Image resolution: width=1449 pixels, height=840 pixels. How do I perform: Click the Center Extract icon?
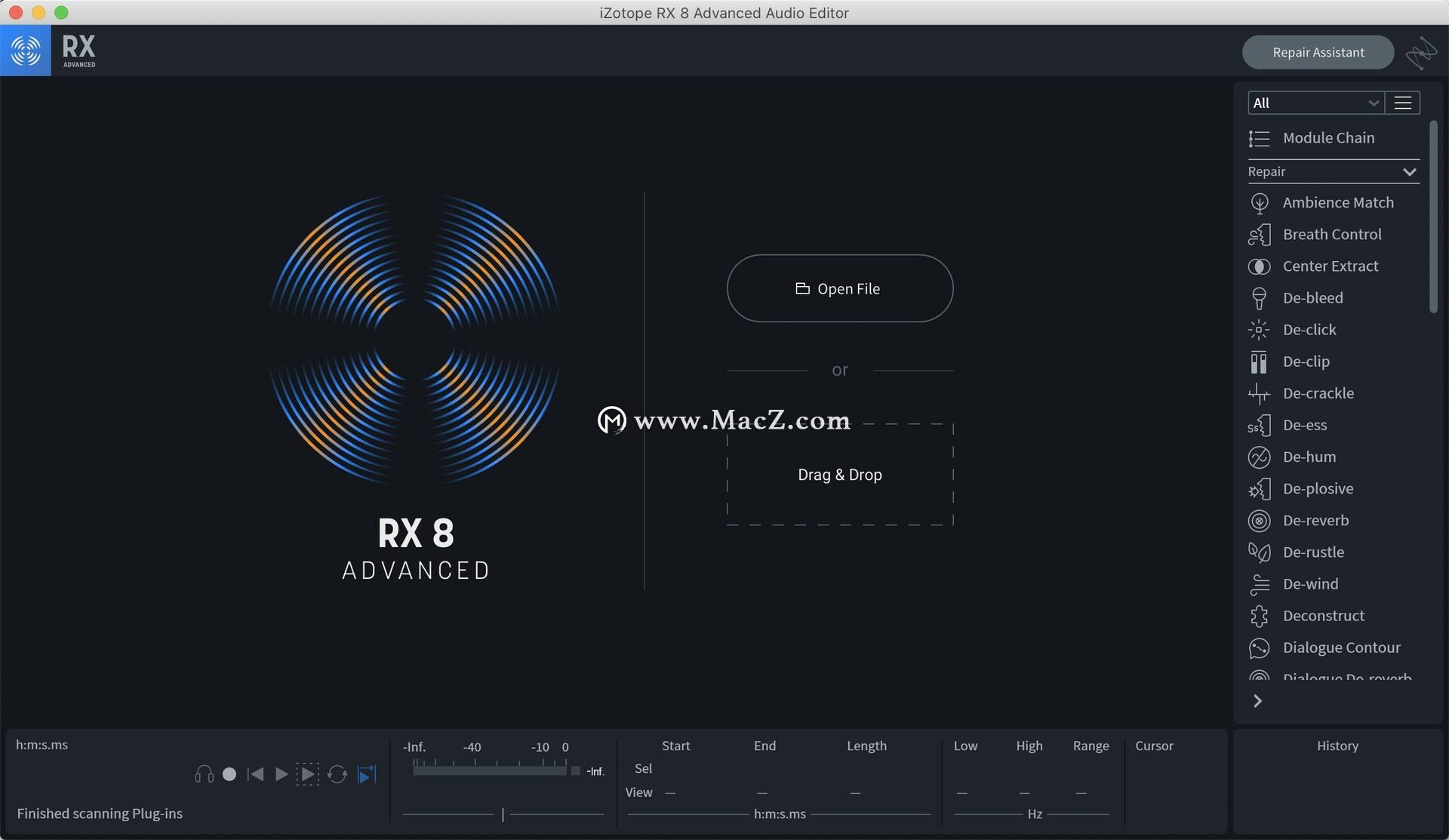pyautogui.click(x=1259, y=266)
